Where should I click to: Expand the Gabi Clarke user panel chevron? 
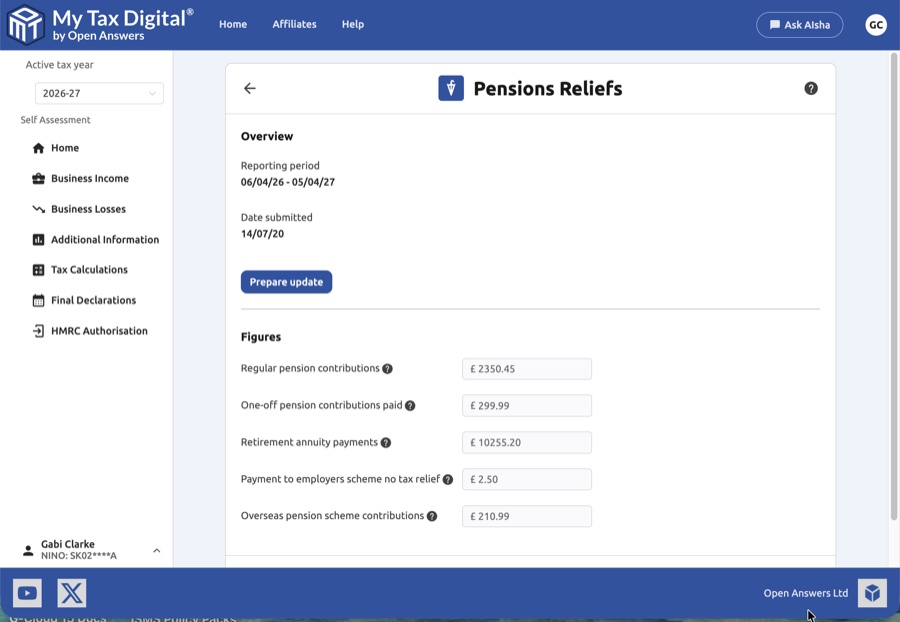(x=157, y=550)
